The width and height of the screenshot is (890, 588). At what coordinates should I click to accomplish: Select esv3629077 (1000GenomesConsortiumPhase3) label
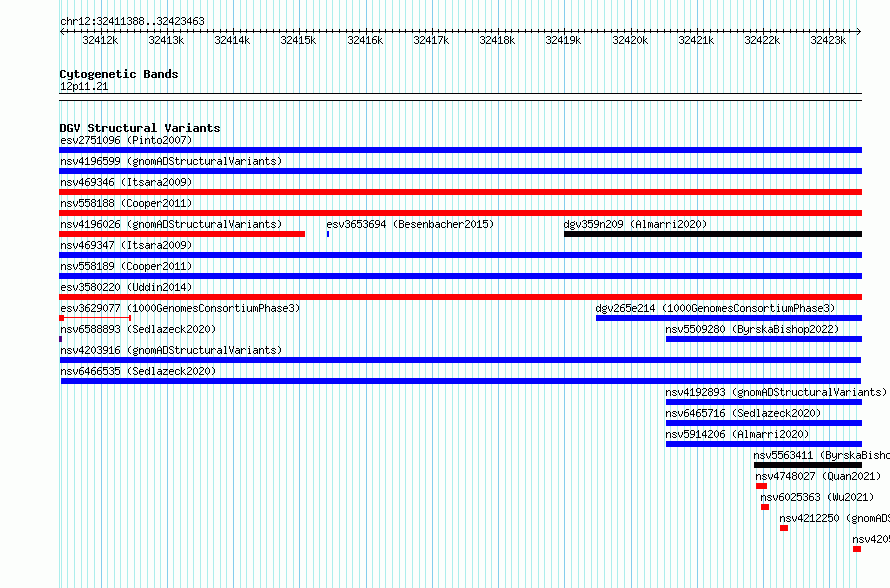(180, 308)
